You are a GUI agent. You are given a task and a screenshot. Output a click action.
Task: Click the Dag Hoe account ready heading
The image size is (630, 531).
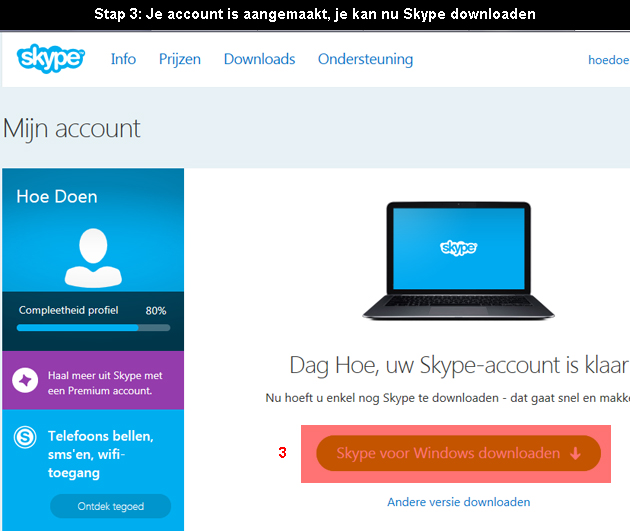click(459, 366)
